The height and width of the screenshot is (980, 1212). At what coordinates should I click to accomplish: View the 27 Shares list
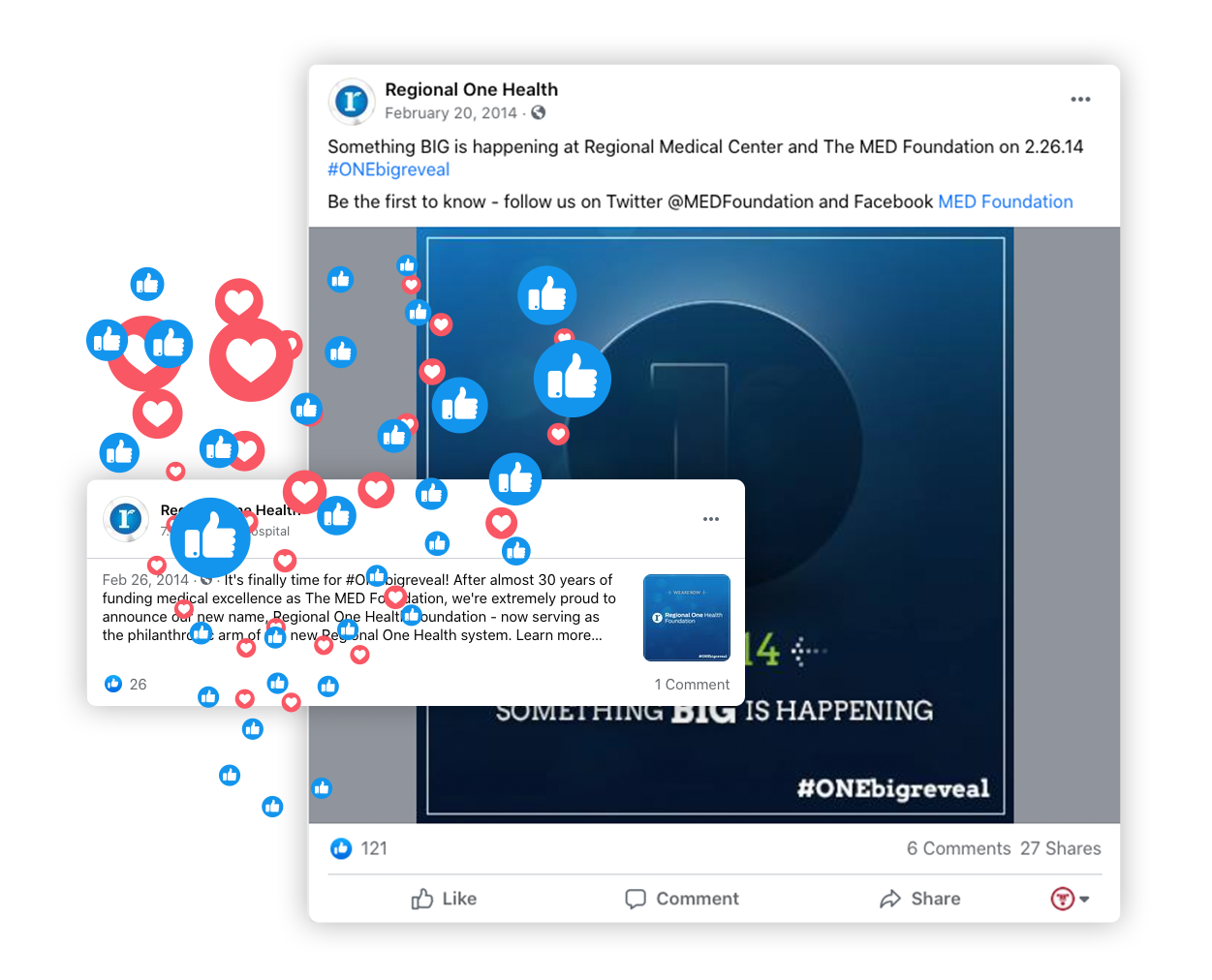pyautogui.click(x=1060, y=848)
